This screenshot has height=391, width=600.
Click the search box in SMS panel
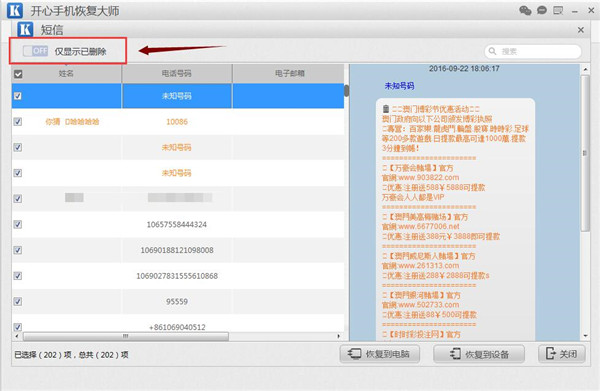click(x=533, y=51)
